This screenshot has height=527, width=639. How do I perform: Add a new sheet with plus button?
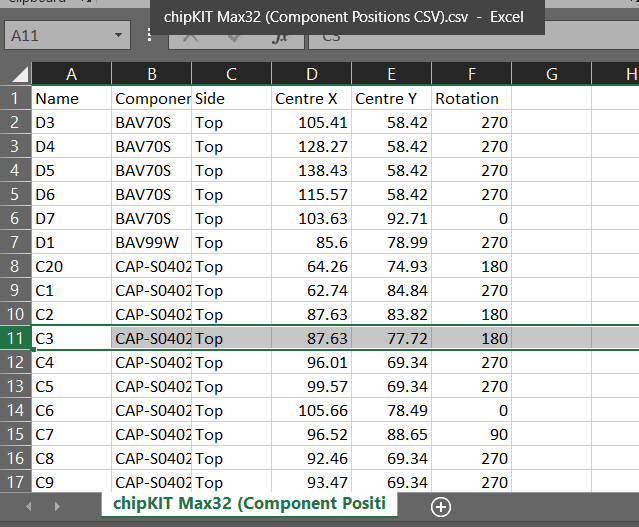coord(440,507)
